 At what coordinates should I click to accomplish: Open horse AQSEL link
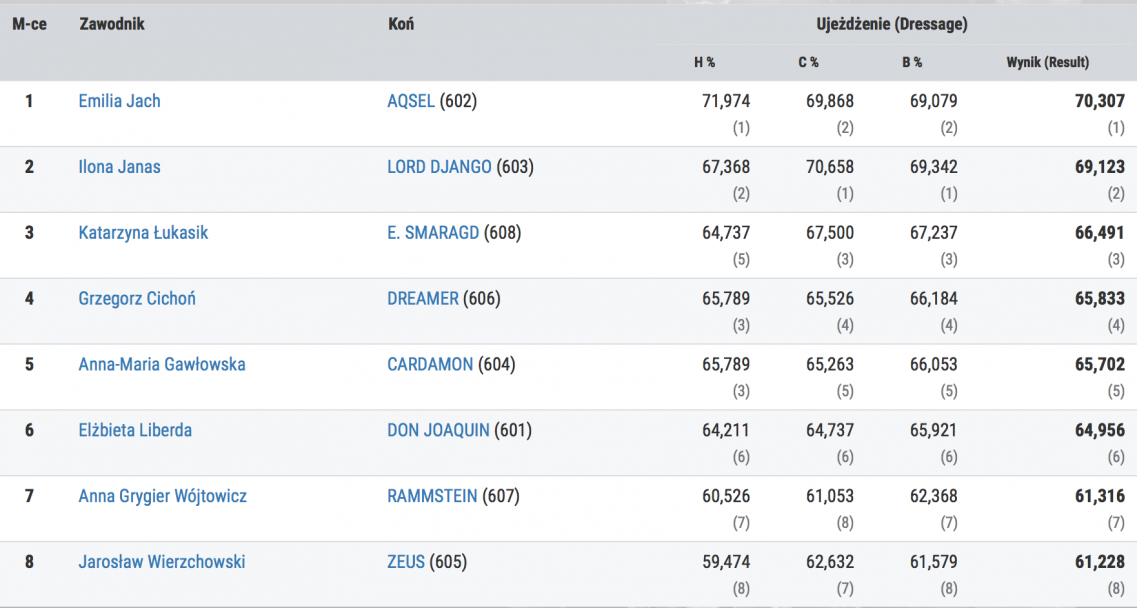tap(411, 101)
